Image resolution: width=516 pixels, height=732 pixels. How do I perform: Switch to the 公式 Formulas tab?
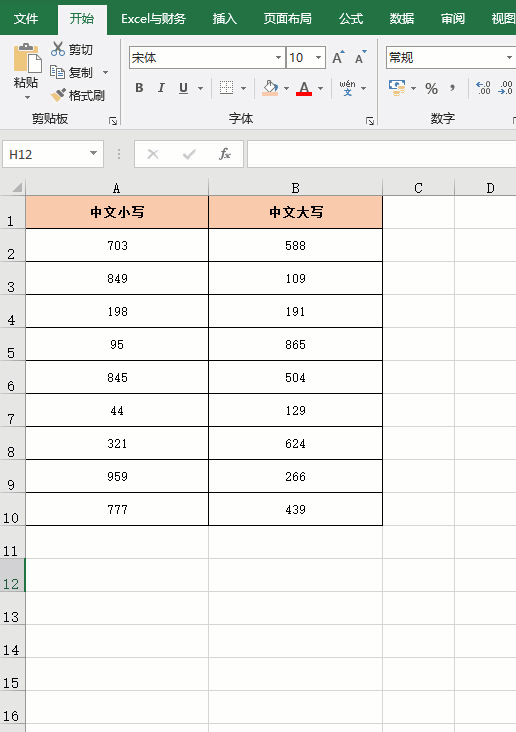pos(351,19)
